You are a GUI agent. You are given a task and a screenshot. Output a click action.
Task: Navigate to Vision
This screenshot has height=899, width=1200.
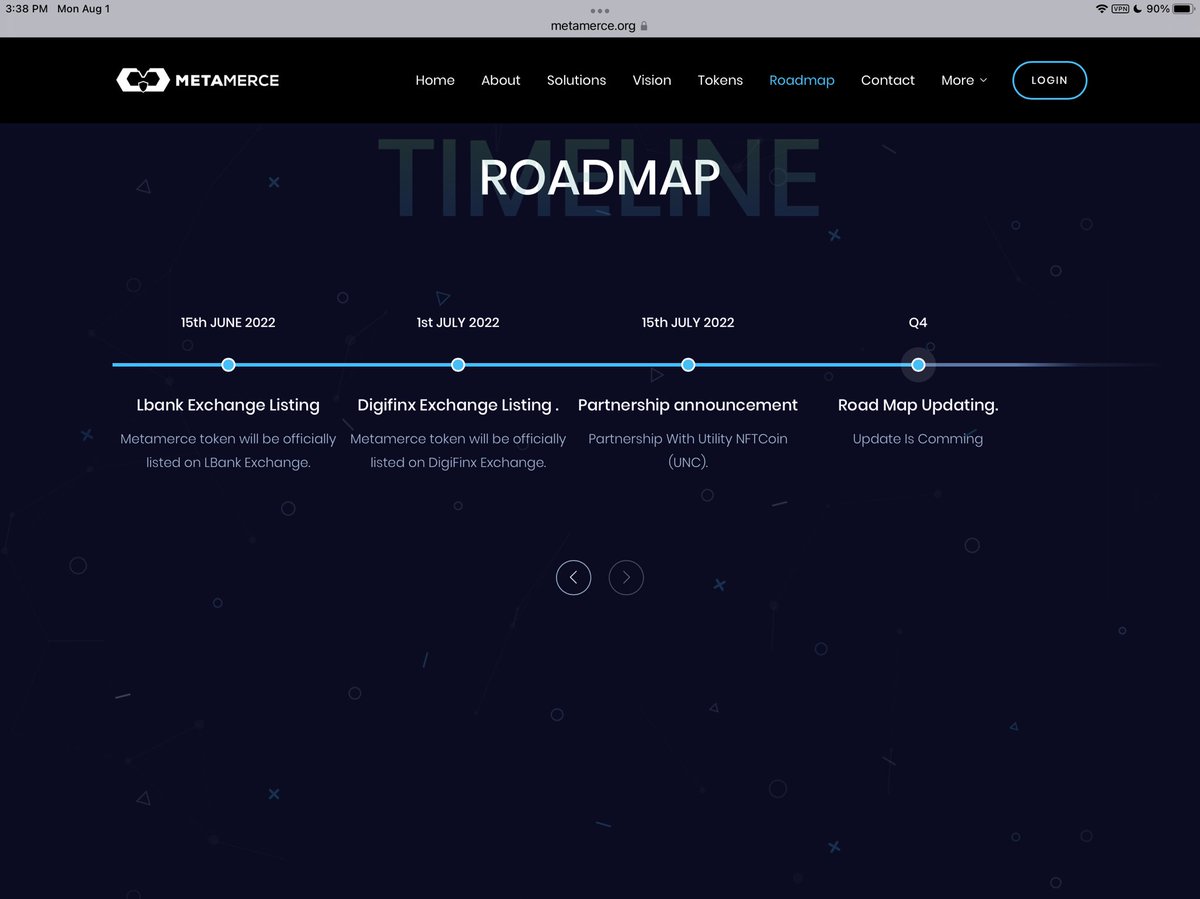click(652, 80)
